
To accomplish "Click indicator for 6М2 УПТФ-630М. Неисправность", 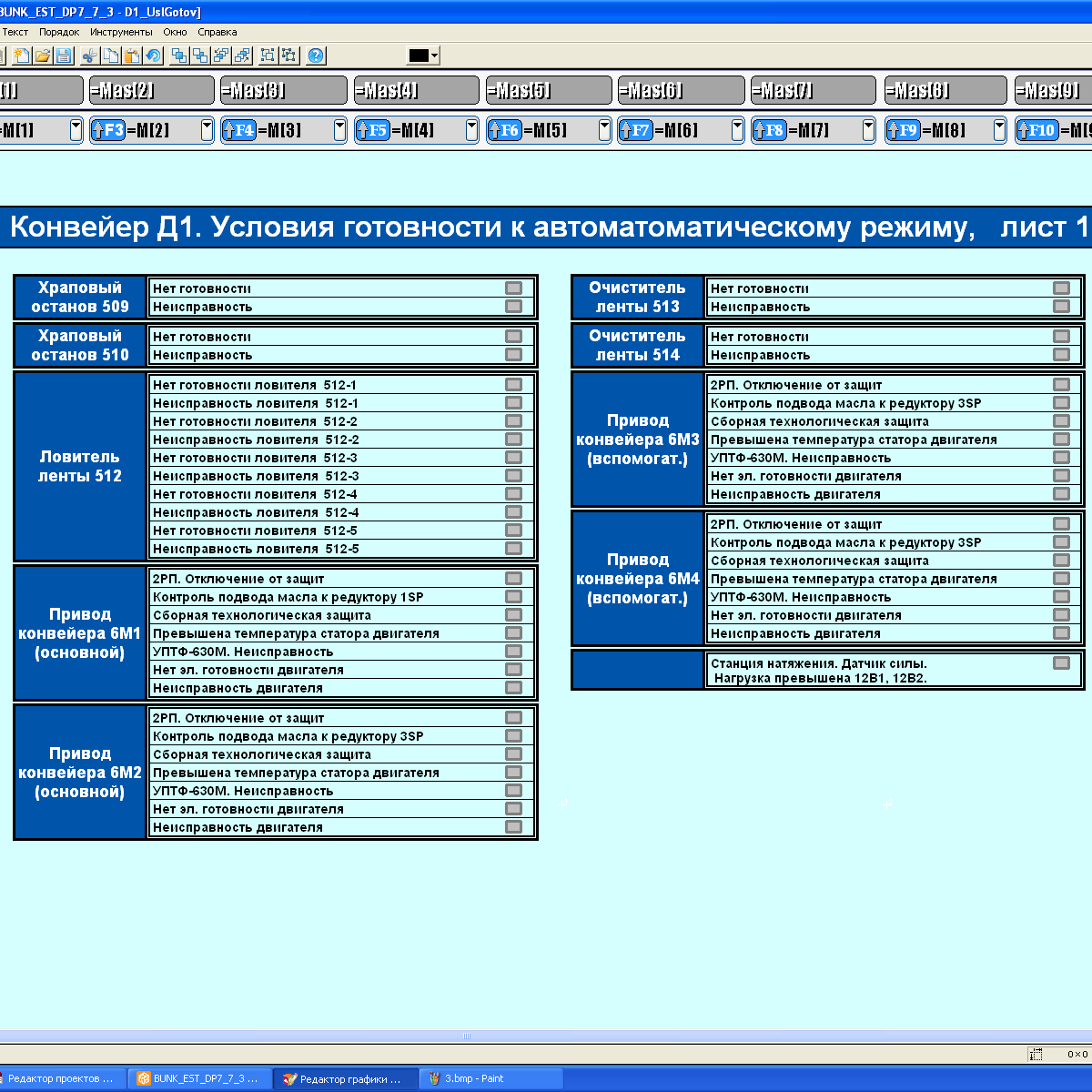I will point(514,790).
